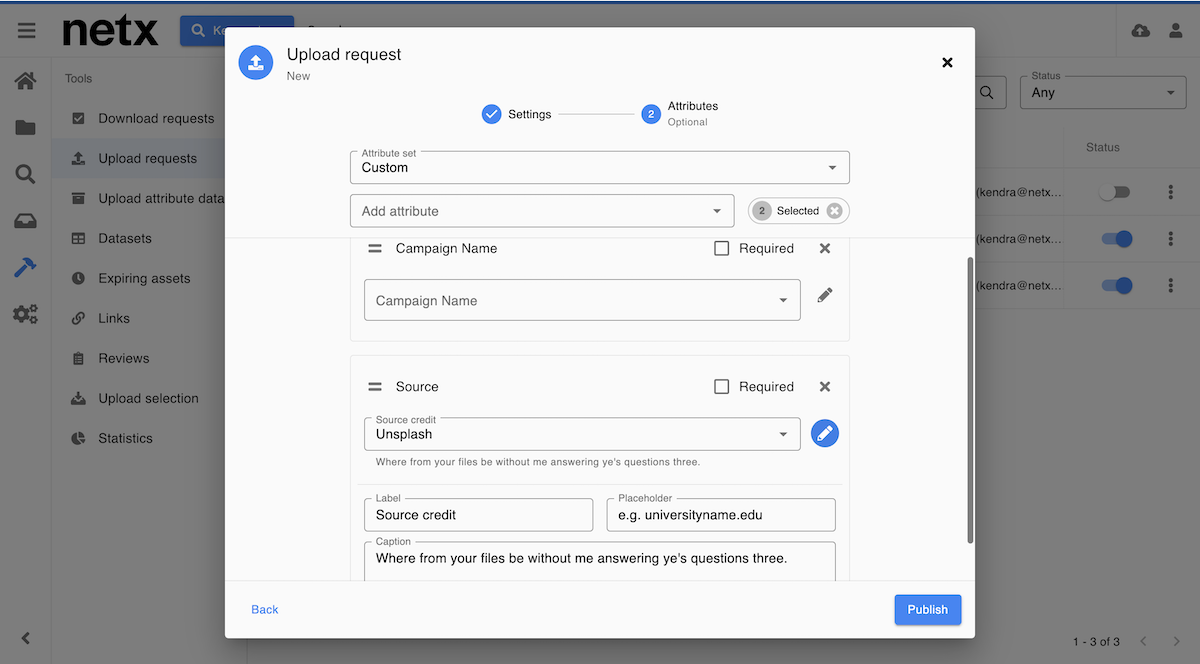This screenshot has height=664, width=1200.
Task: Open the Campaign Name value dropdown
Action: 582,300
